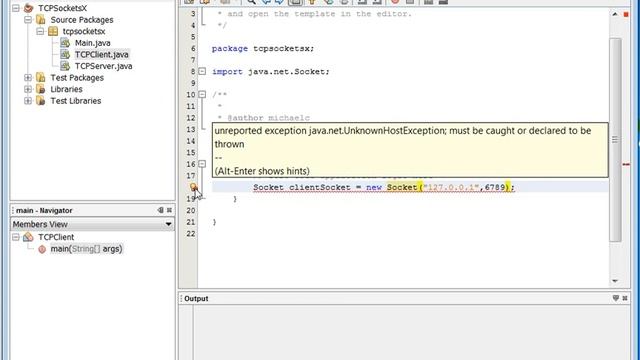Click the 'main - Navigator' panel title
Viewport: 640px width, 360px height.
point(44,211)
